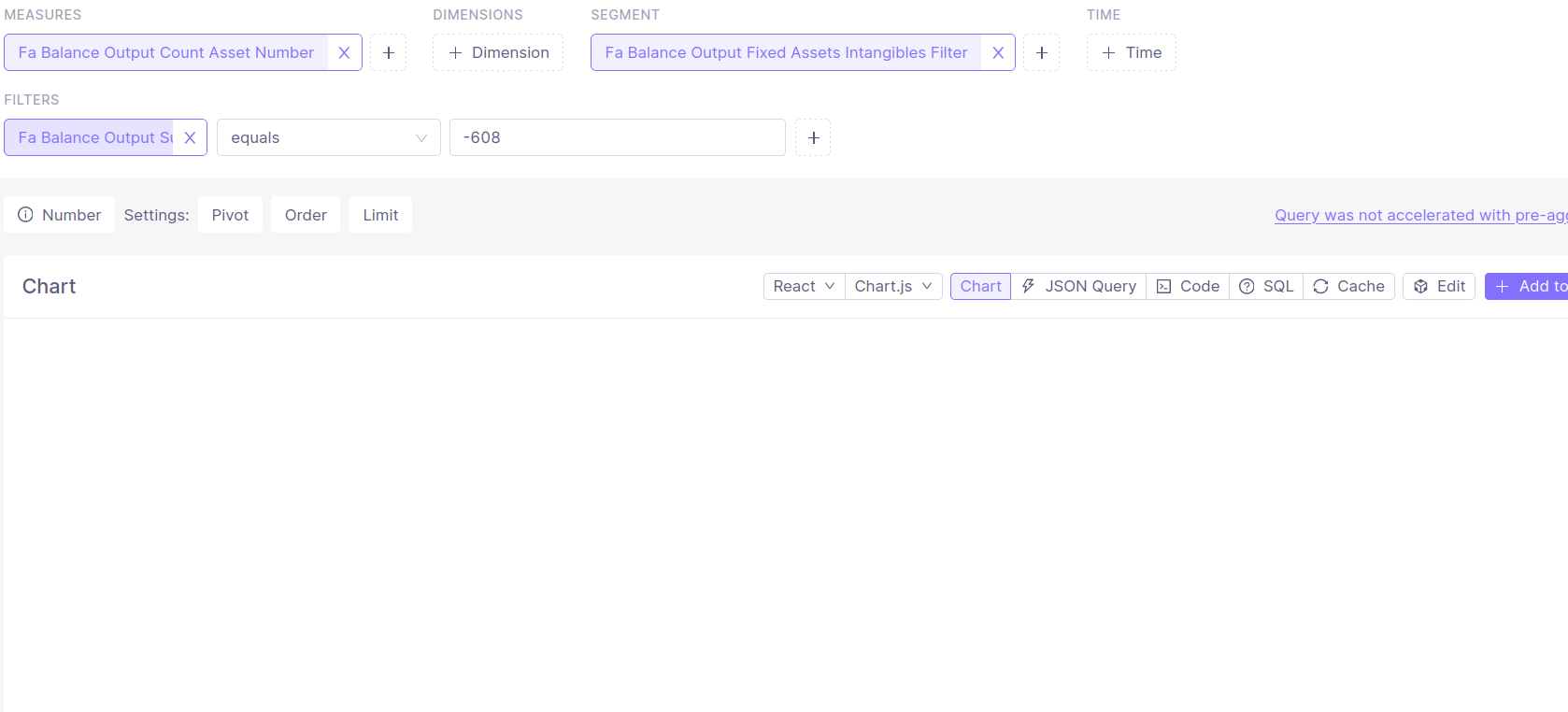Add another measure with the plus icon
Viewport: 1568px width, 712px height.
(389, 52)
